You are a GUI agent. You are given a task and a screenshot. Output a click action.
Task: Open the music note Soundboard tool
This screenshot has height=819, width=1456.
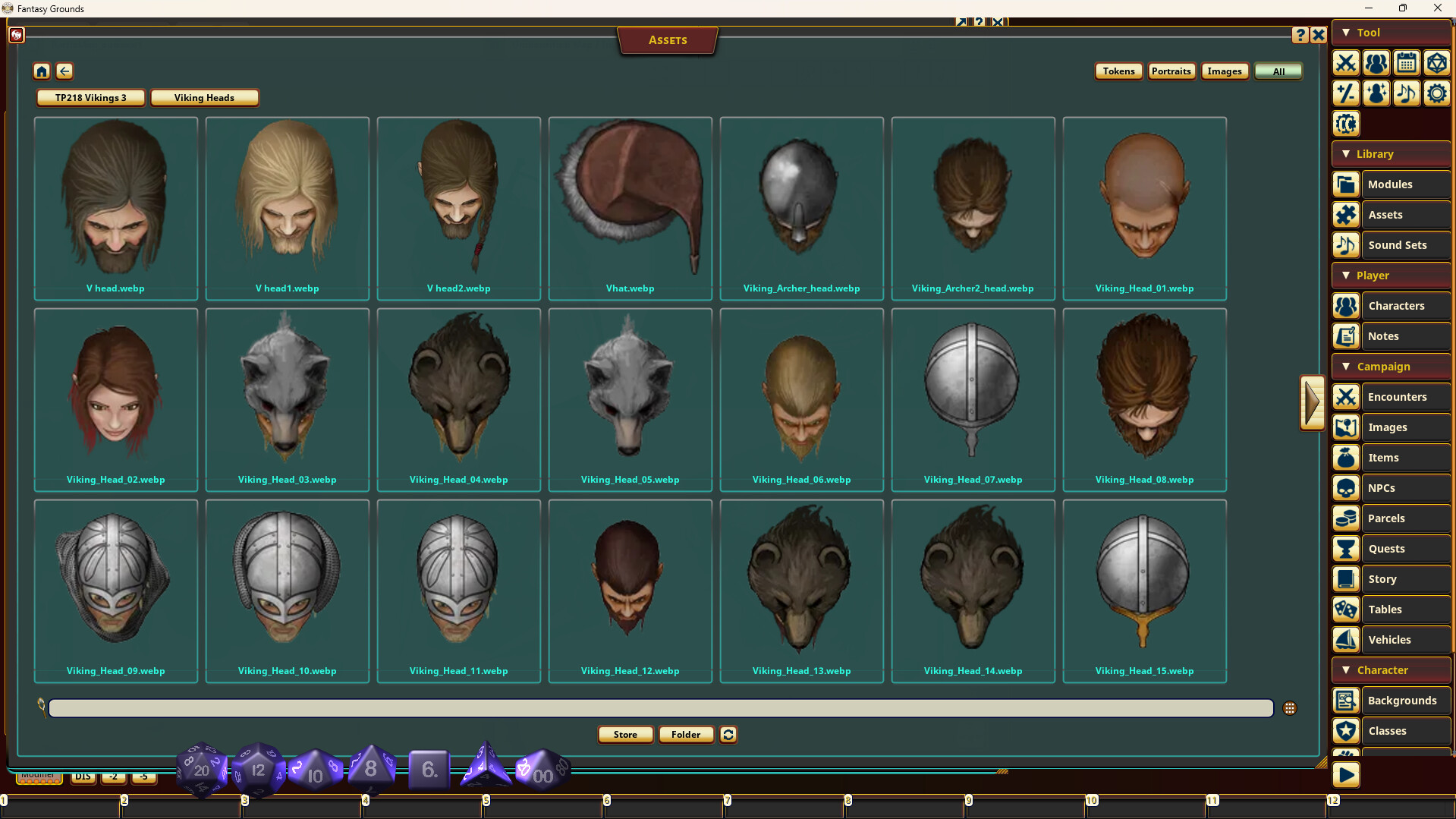(x=1406, y=93)
